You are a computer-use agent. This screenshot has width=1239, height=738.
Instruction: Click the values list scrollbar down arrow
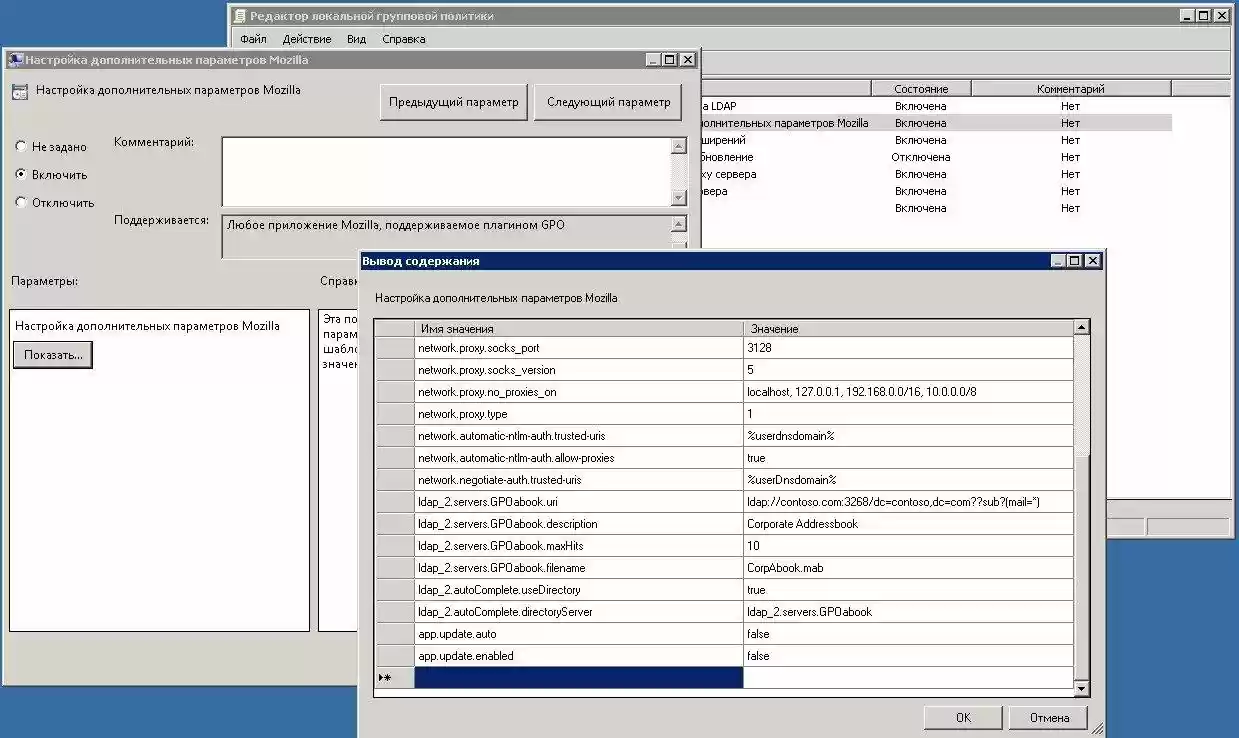1082,688
